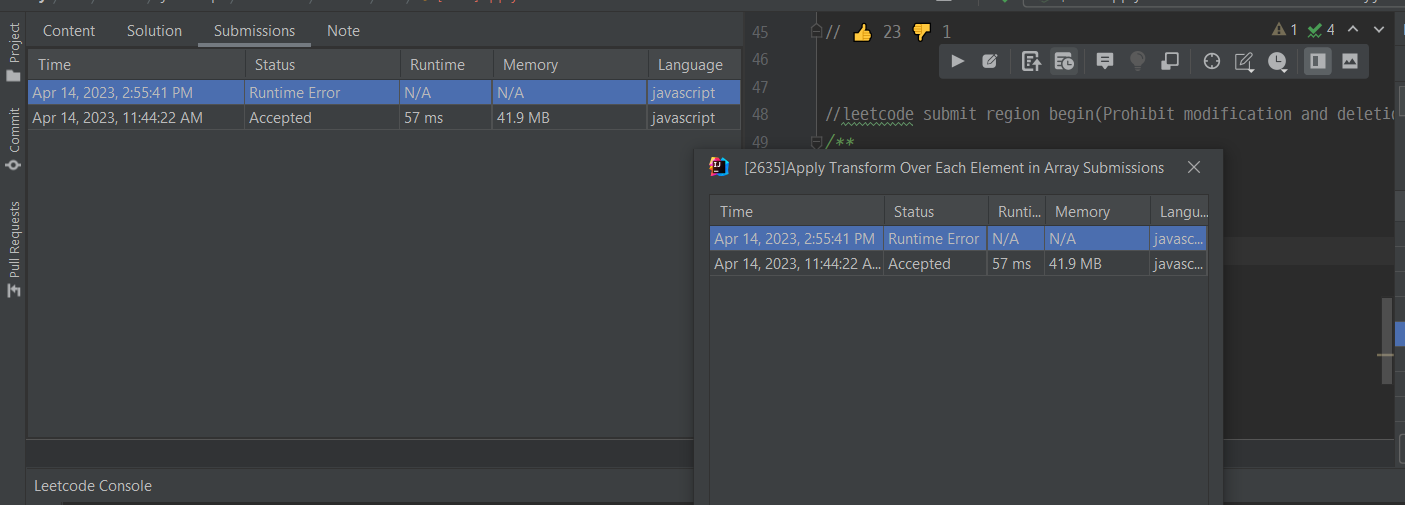The height and width of the screenshot is (505, 1405).
Task: Toggle the split editor layout icon
Action: click(1318, 62)
